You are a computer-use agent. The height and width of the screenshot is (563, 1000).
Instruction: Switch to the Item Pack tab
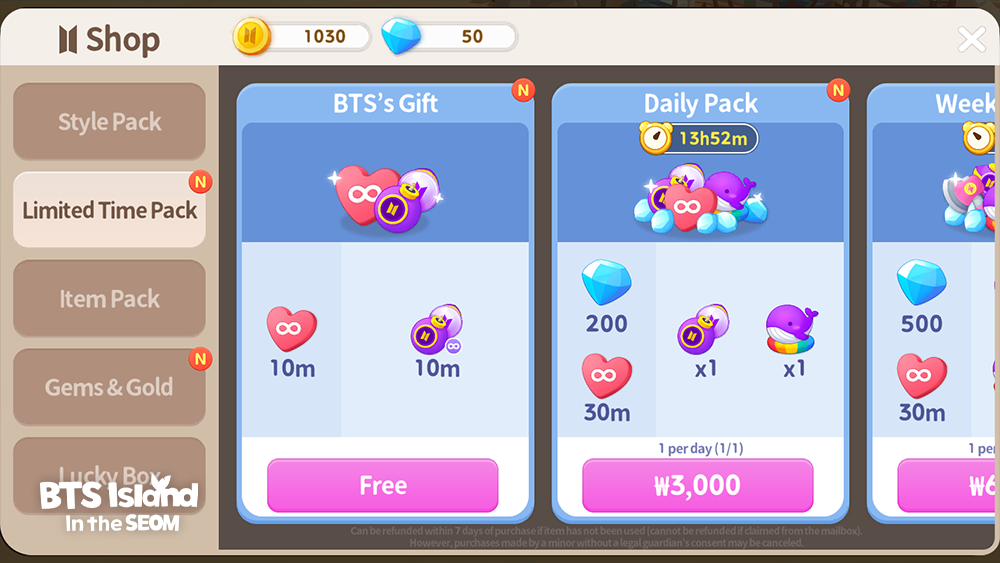pyautogui.click(x=109, y=298)
